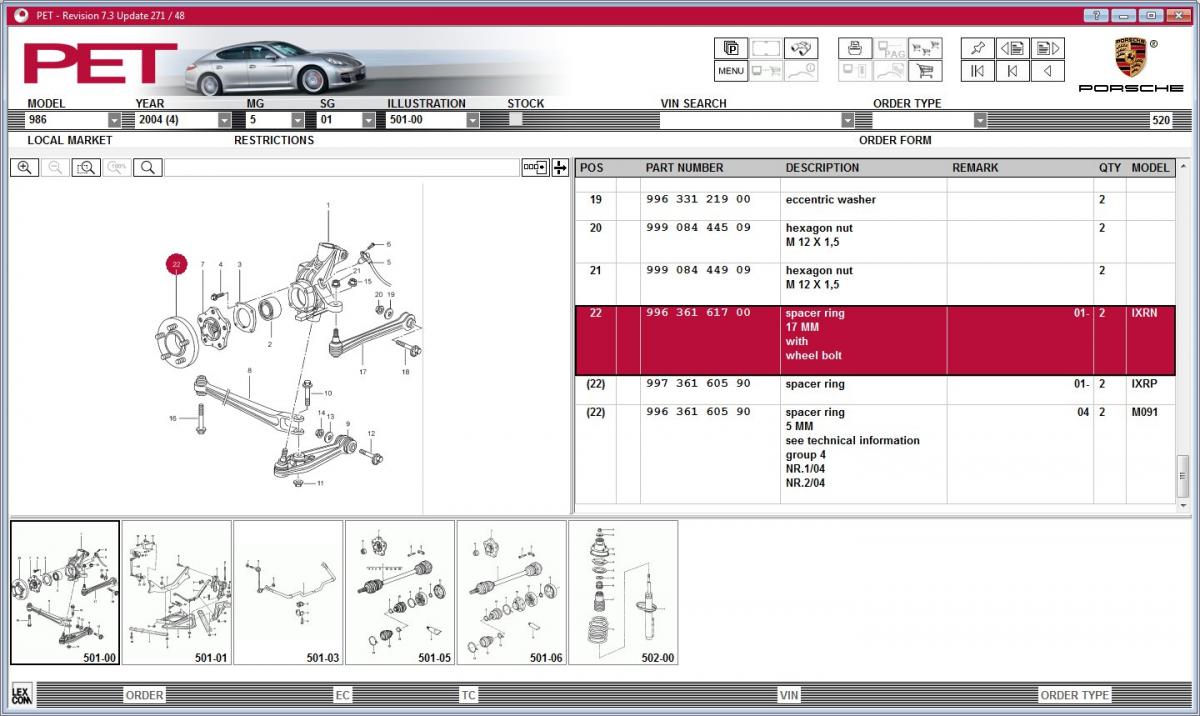Click the printer icon in toolbar
The image size is (1200, 716).
click(856, 48)
